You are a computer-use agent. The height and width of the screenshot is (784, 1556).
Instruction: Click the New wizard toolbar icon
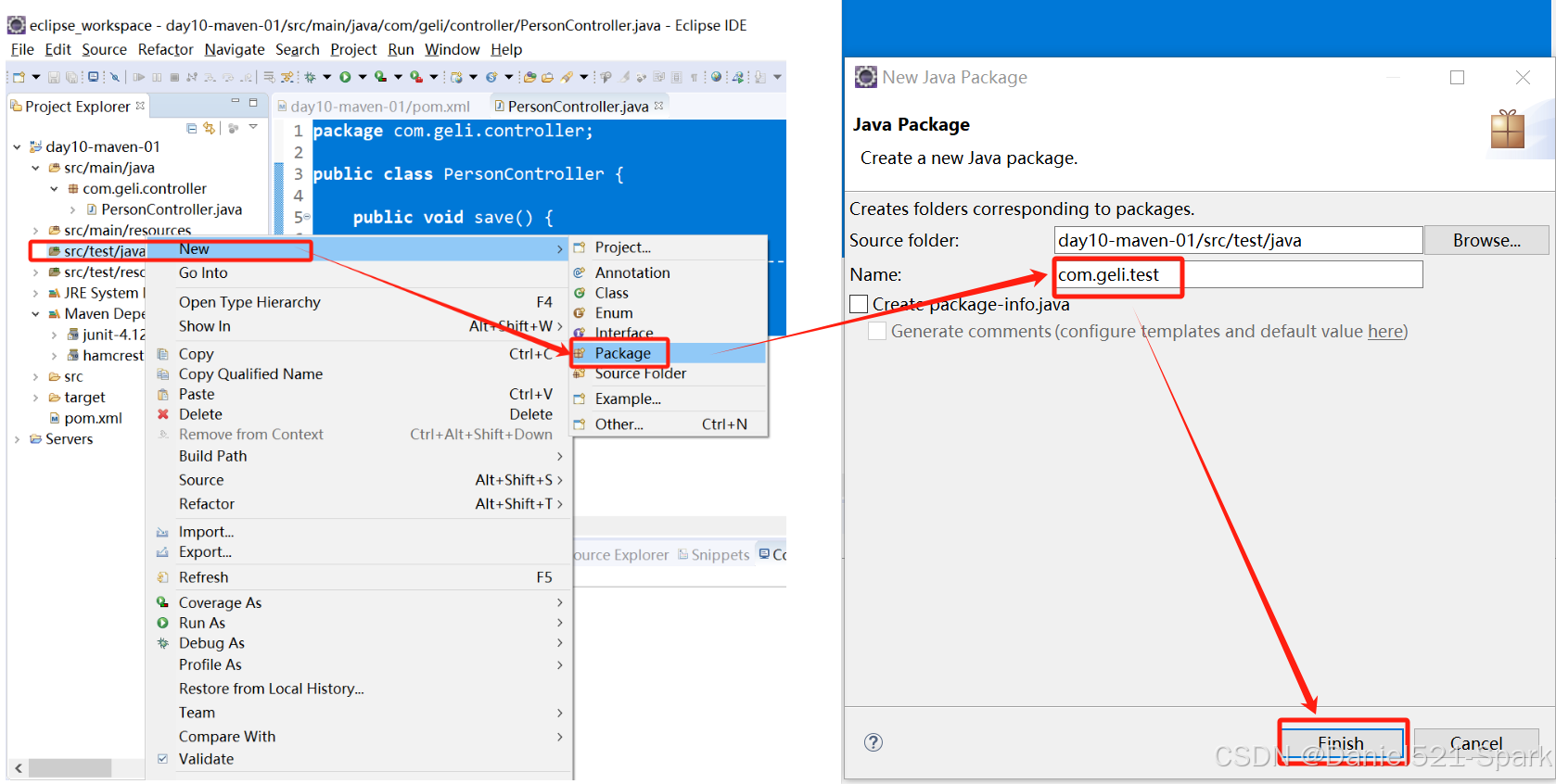19,77
